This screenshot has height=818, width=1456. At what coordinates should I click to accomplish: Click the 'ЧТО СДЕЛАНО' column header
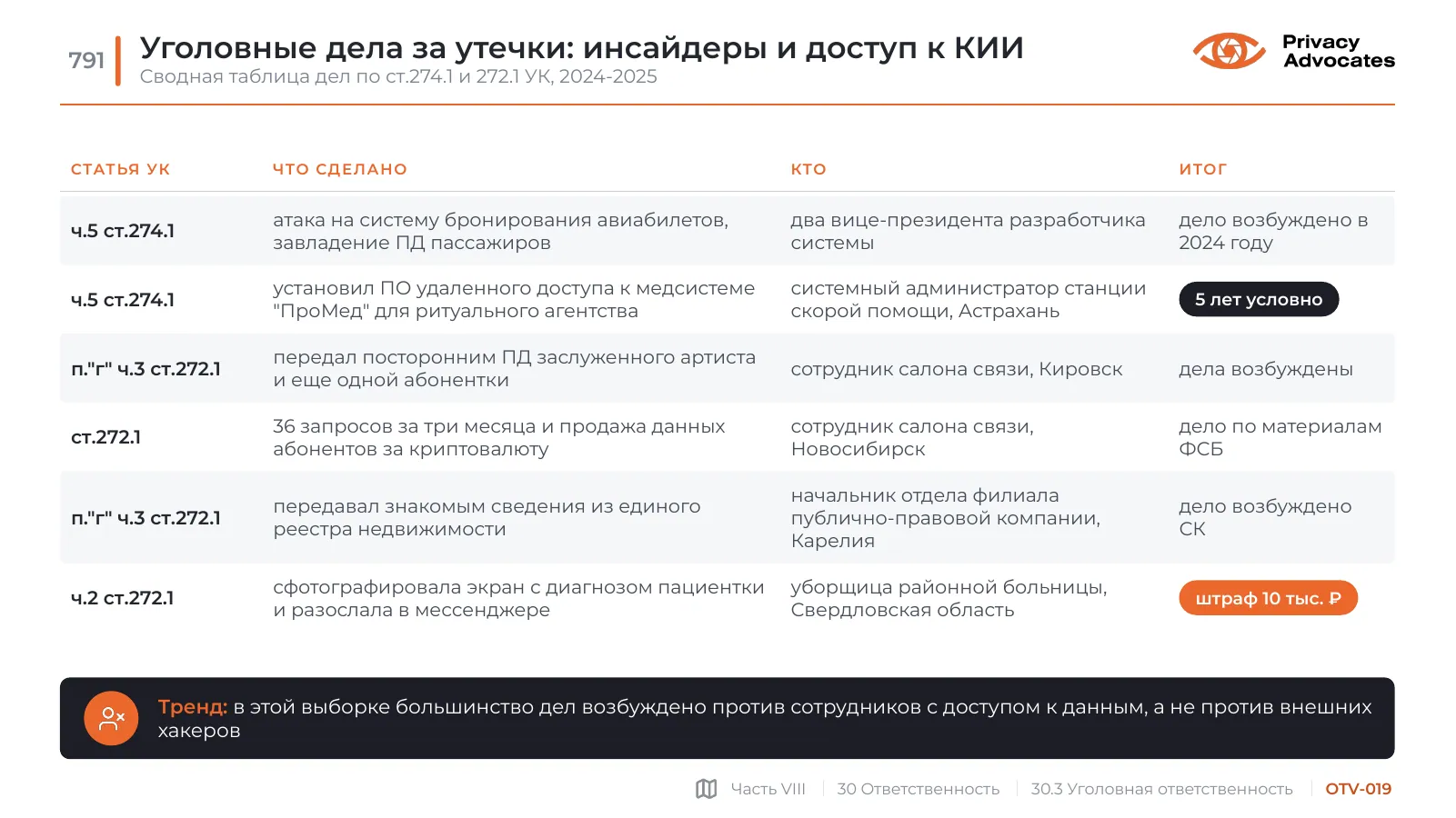pos(340,169)
